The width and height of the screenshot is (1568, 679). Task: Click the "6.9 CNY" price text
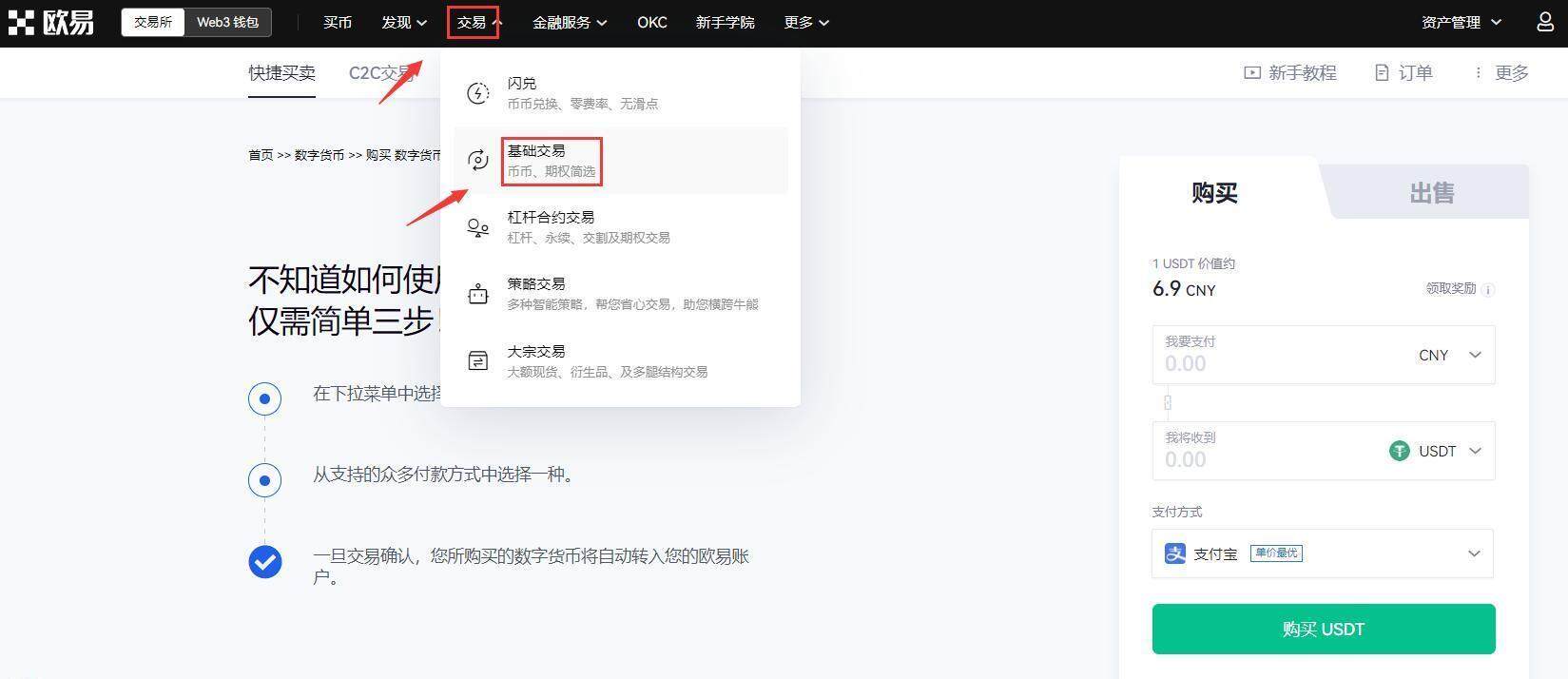click(x=1184, y=289)
